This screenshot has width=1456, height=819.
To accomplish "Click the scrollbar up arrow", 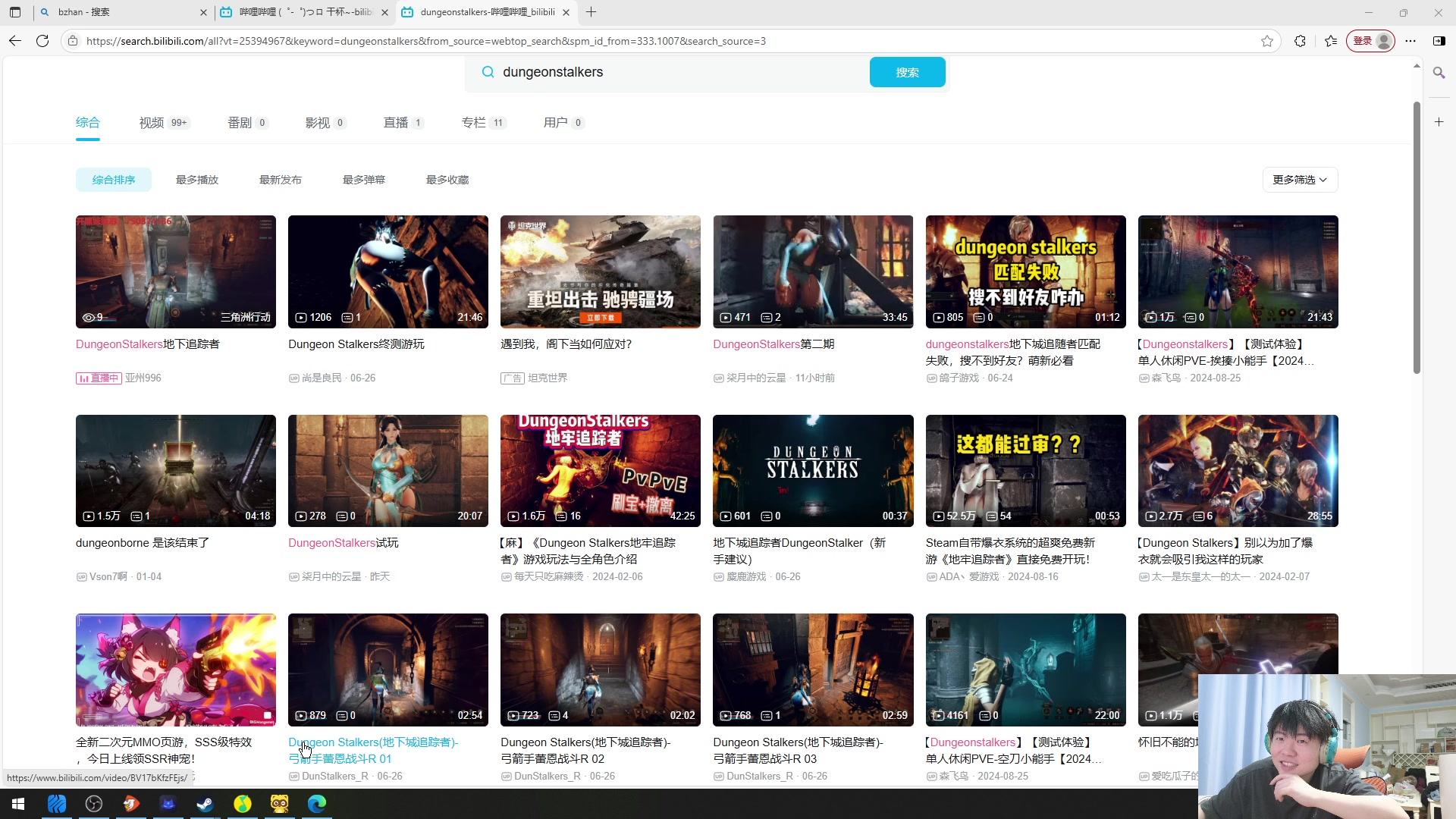I will pos(1417,67).
